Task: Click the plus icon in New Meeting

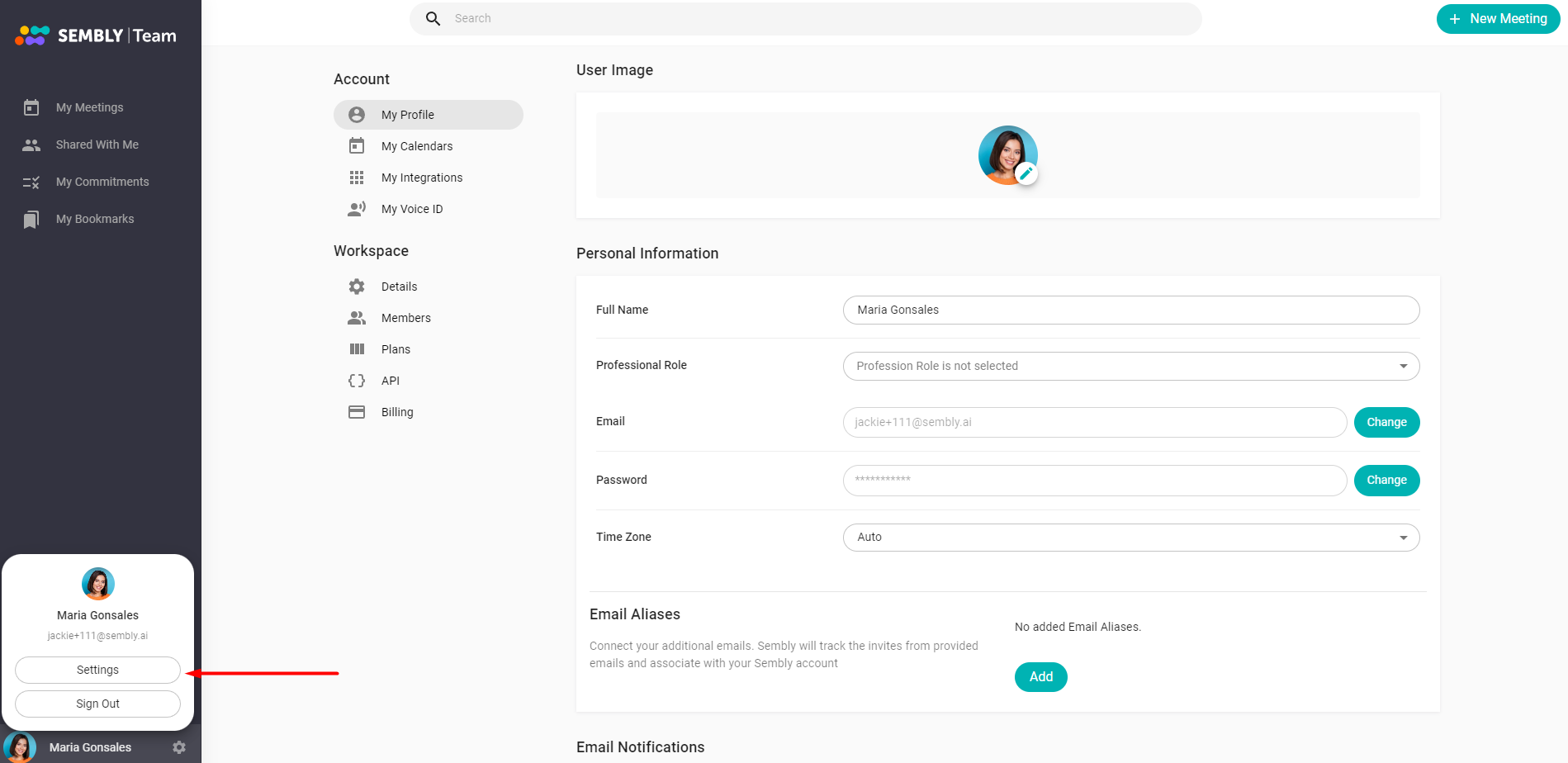Action: (1455, 19)
